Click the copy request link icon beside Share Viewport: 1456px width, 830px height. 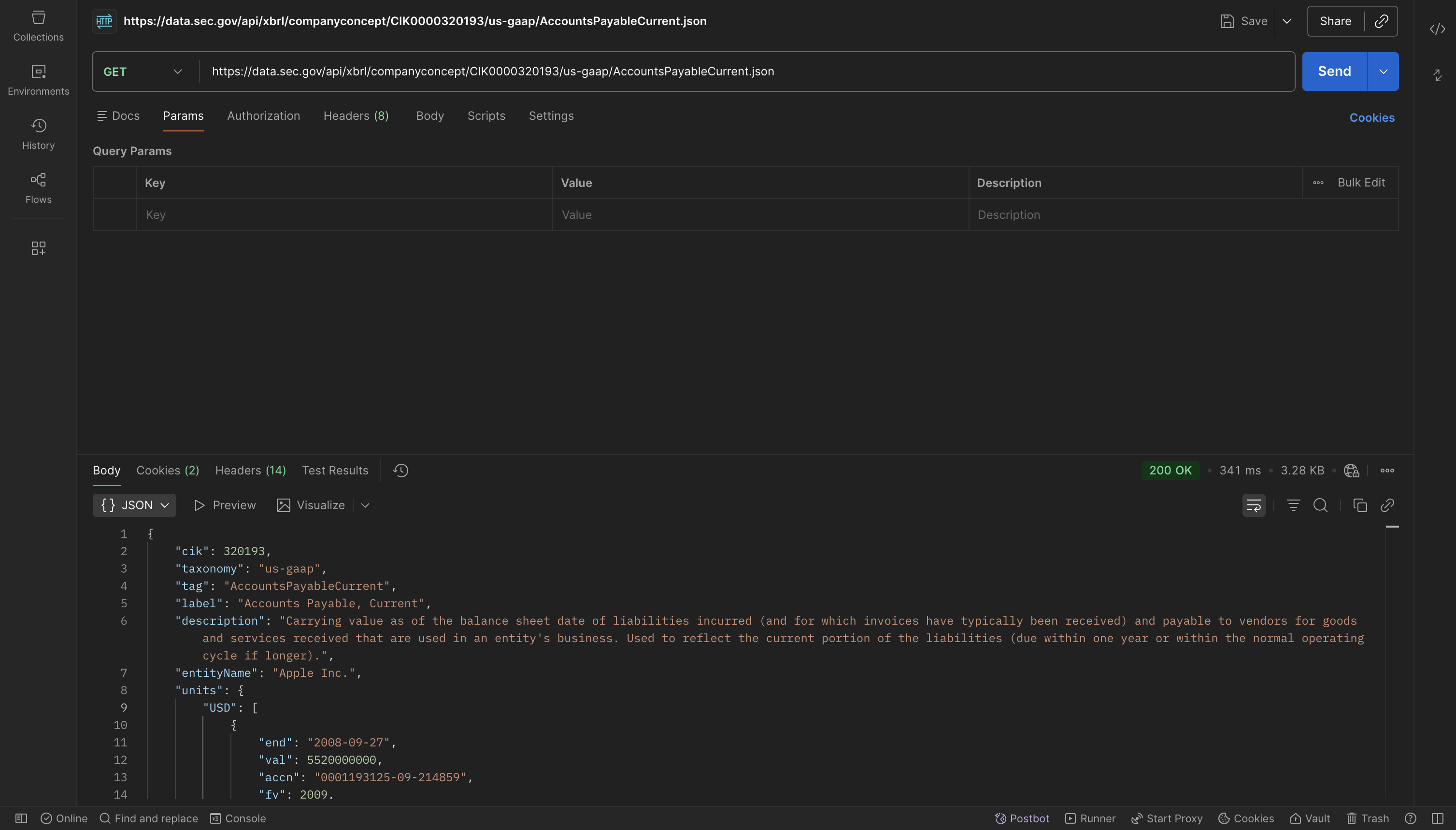[x=1381, y=22]
